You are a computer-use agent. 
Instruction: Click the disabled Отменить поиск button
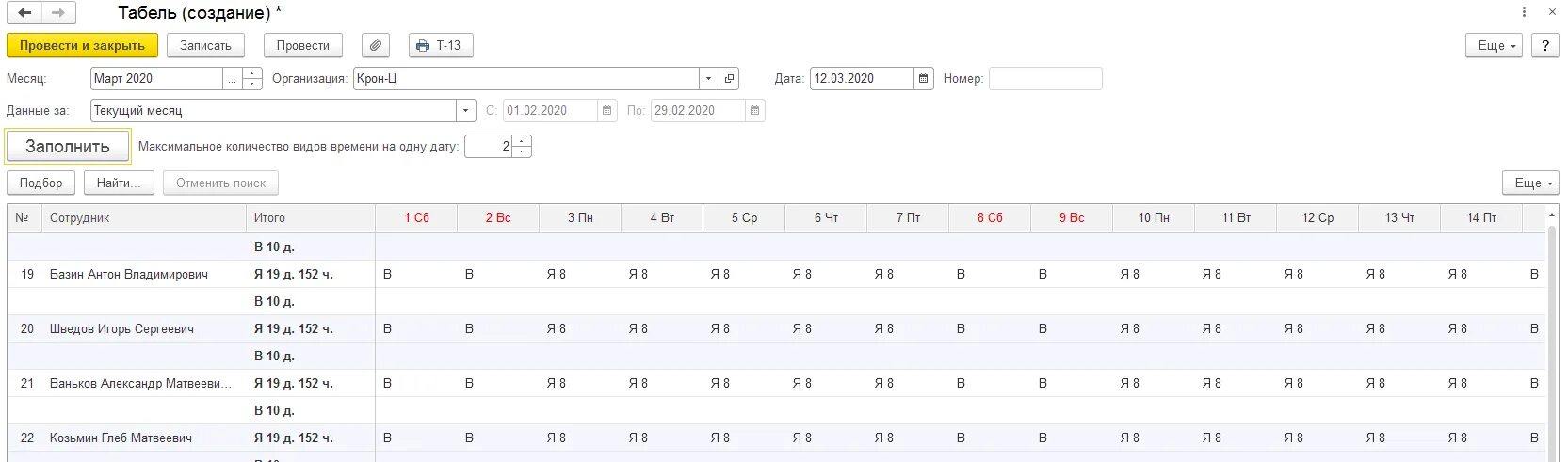(220, 183)
